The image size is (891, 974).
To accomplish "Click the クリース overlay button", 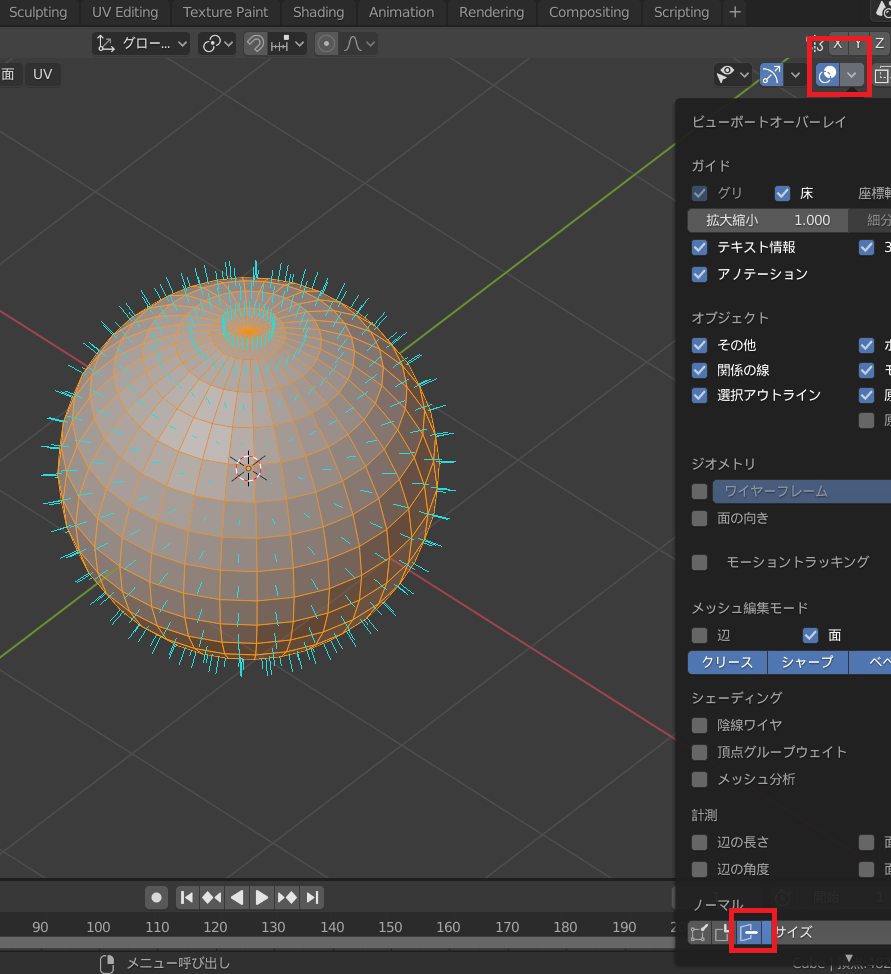I will pyautogui.click(x=727, y=662).
